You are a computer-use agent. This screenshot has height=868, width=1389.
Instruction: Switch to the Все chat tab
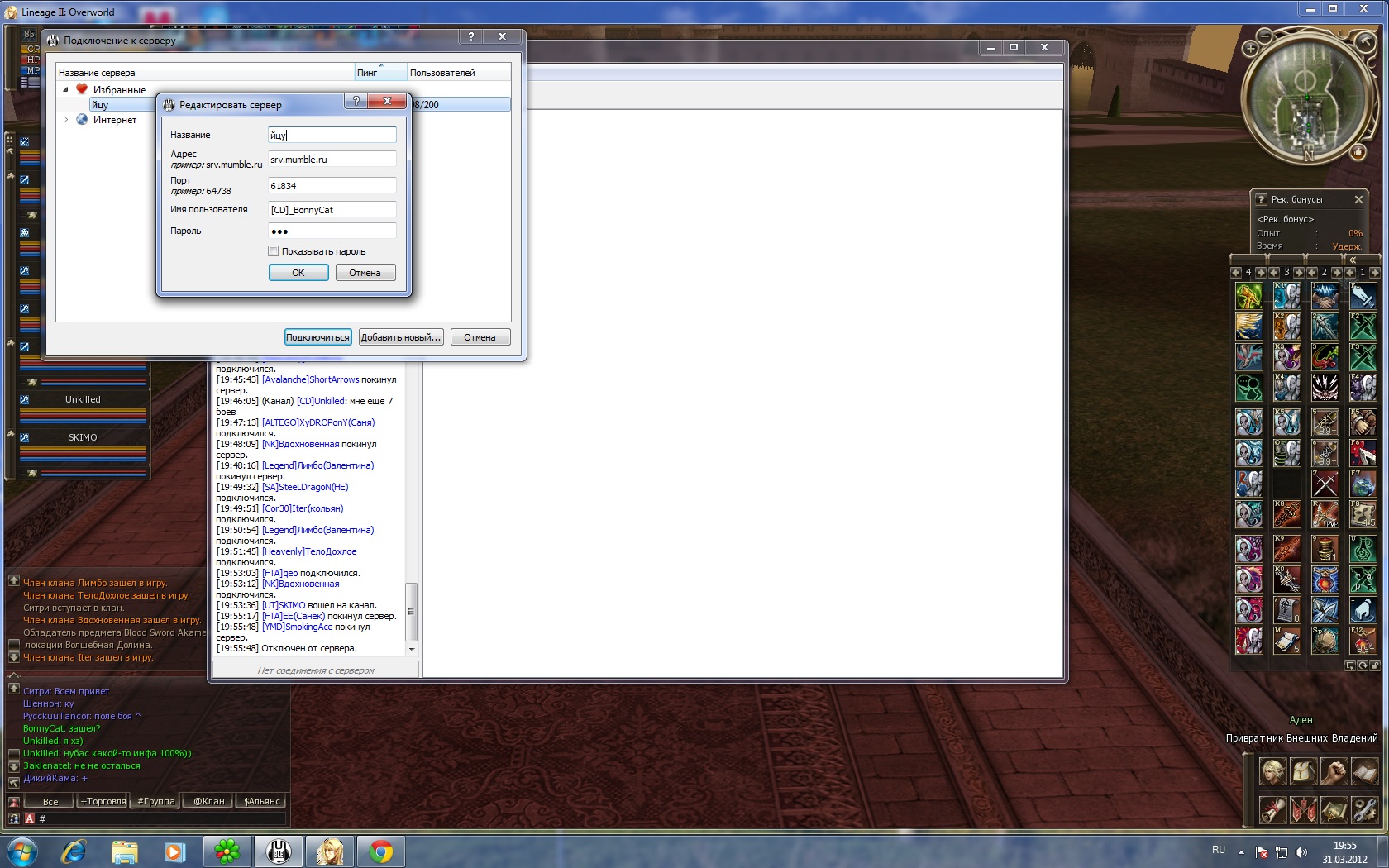click(x=50, y=801)
